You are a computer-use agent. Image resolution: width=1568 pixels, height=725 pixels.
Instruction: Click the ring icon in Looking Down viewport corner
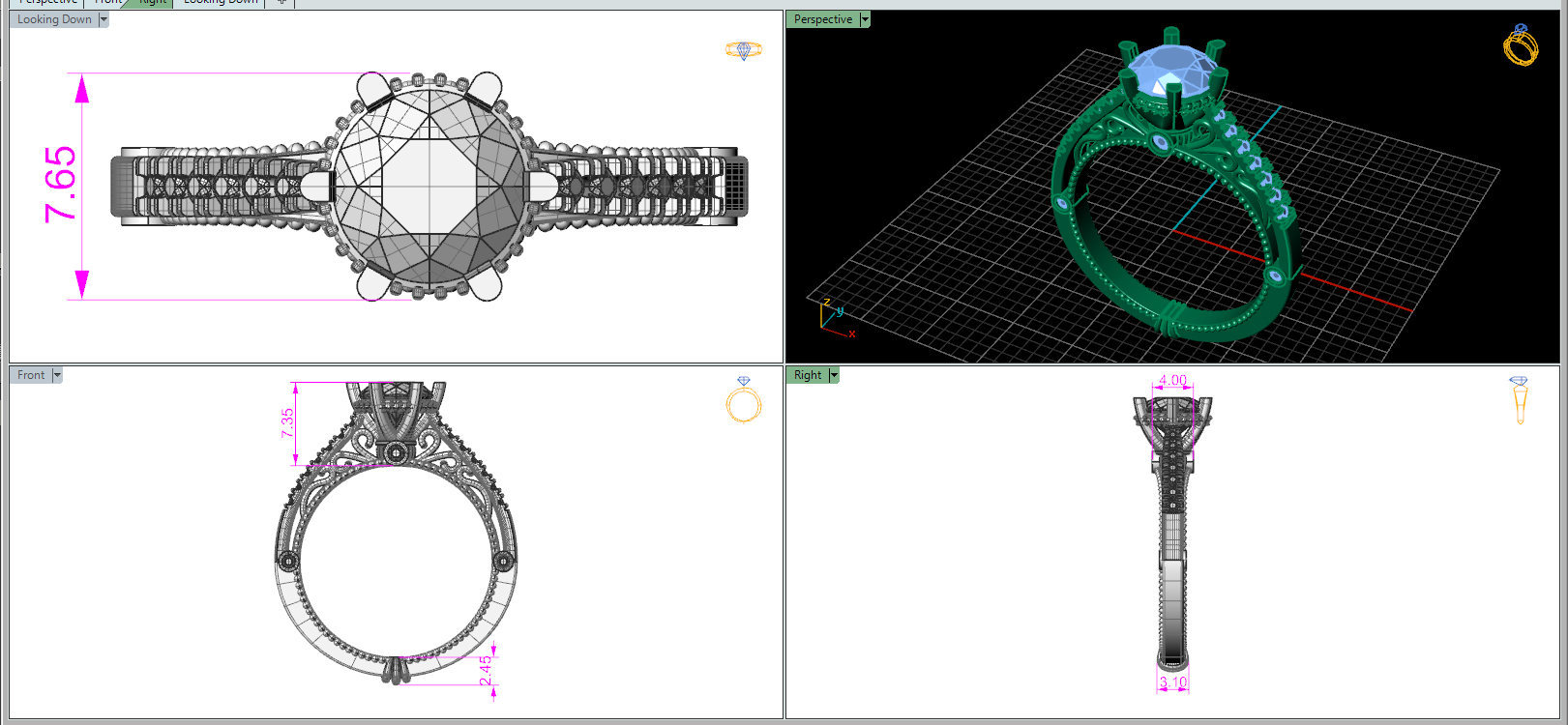[x=744, y=50]
